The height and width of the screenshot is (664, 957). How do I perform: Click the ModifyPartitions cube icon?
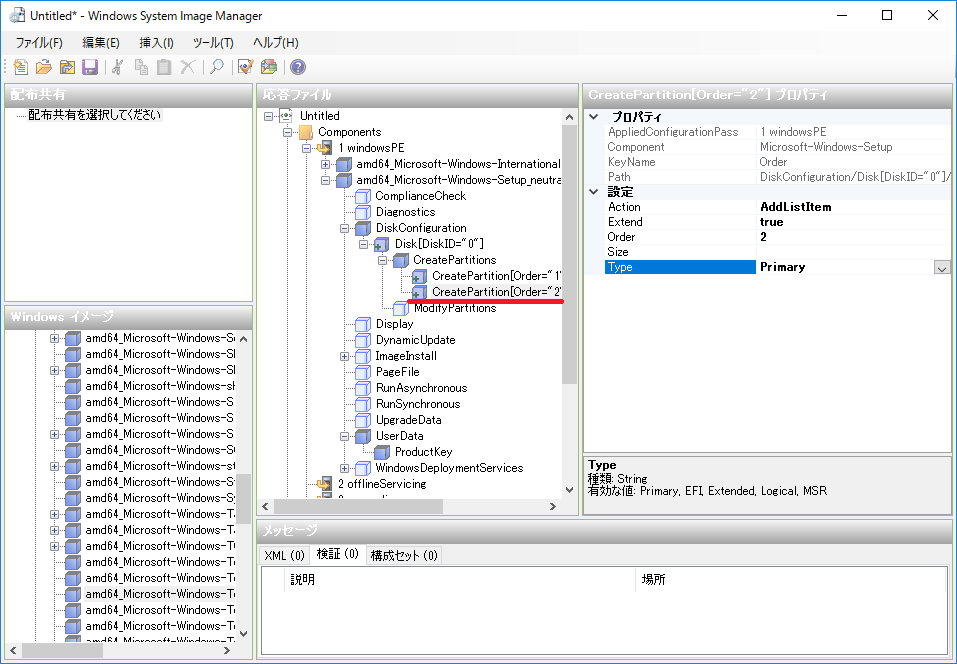[401, 308]
